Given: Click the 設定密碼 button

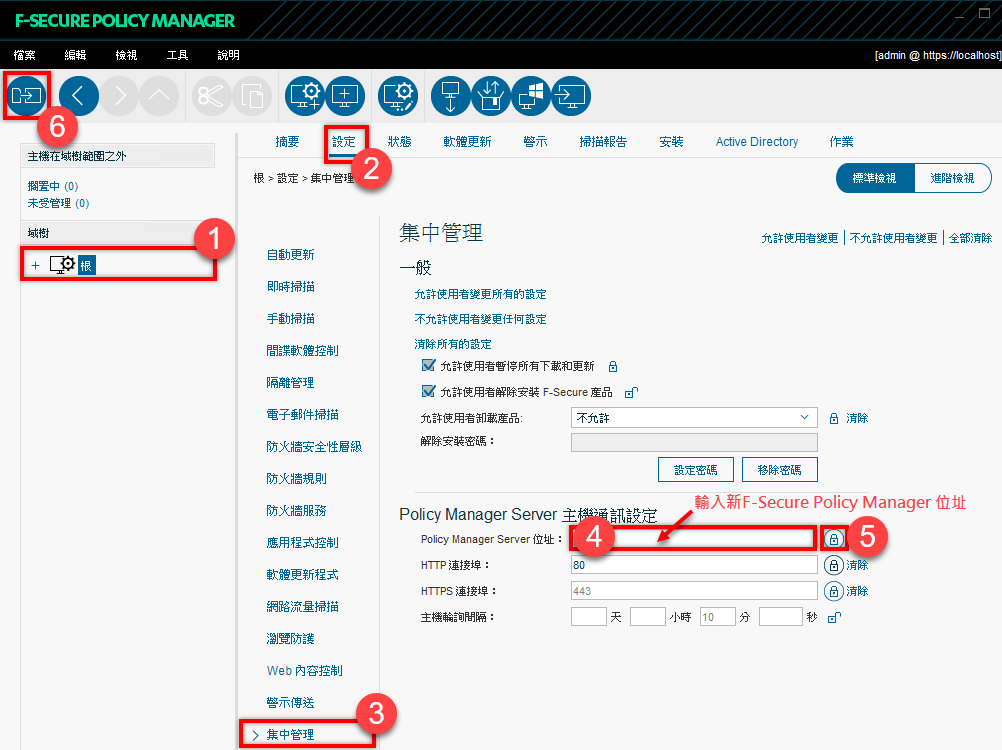Looking at the screenshot, I should click(696, 470).
